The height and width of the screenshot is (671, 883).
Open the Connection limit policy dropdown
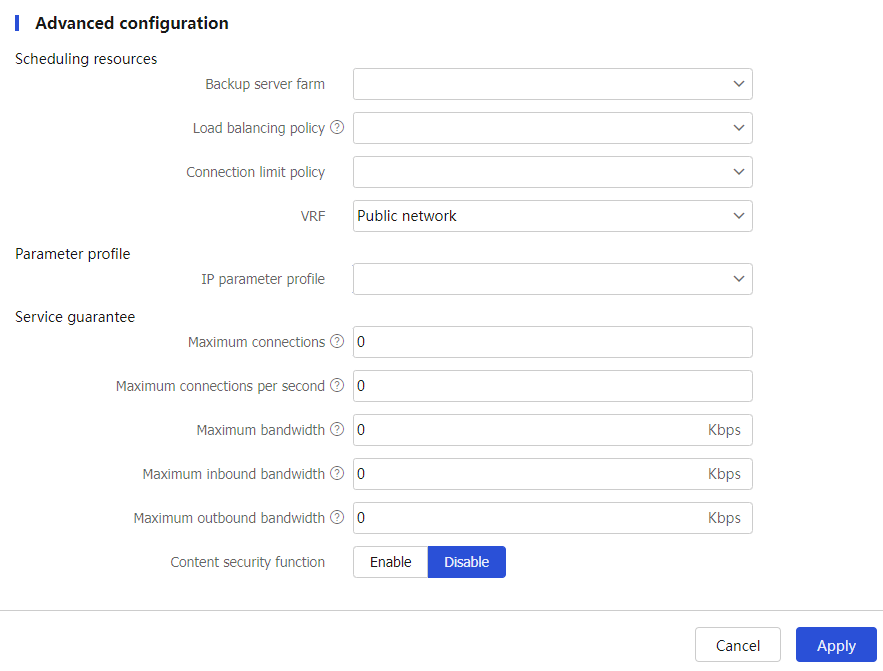coord(552,172)
